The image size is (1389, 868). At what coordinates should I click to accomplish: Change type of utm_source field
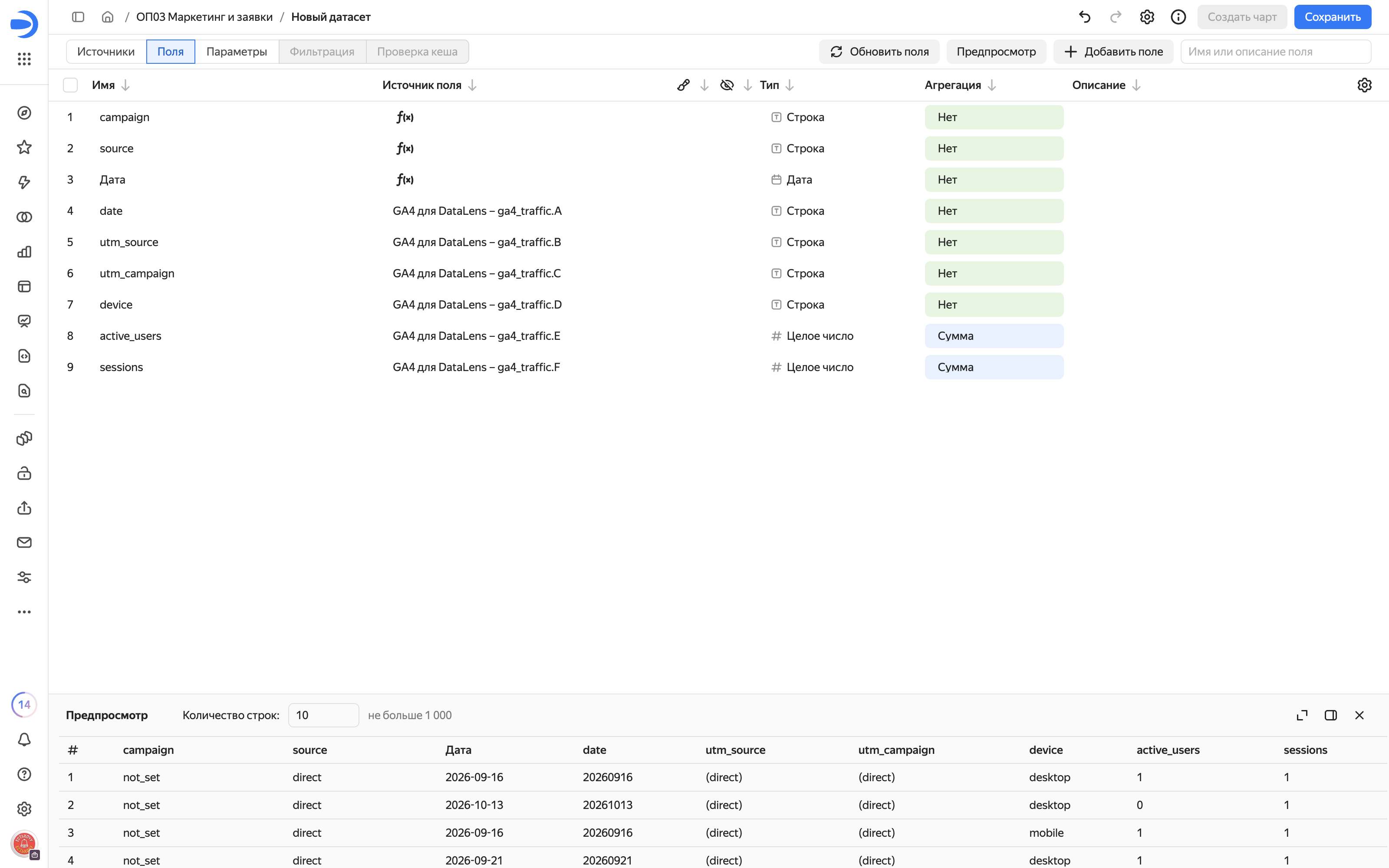797,242
